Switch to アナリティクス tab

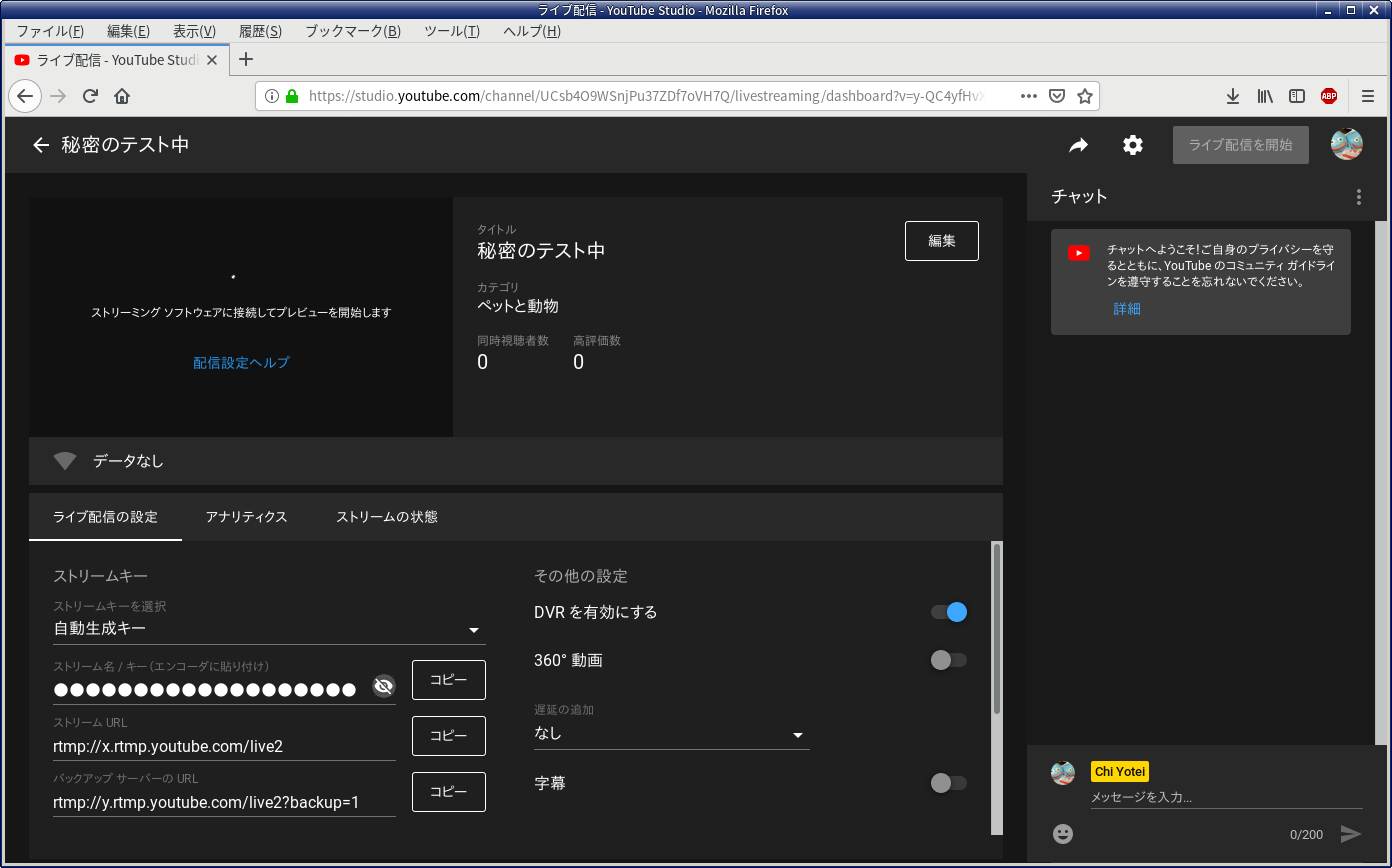[246, 517]
